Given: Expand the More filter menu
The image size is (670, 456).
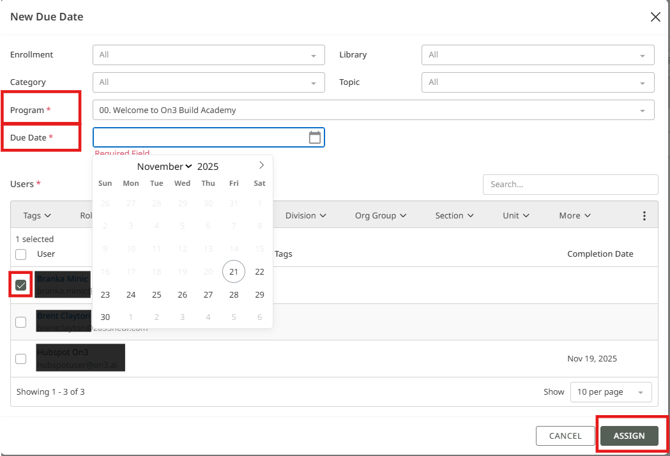Looking at the screenshot, I should click(x=574, y=216).
